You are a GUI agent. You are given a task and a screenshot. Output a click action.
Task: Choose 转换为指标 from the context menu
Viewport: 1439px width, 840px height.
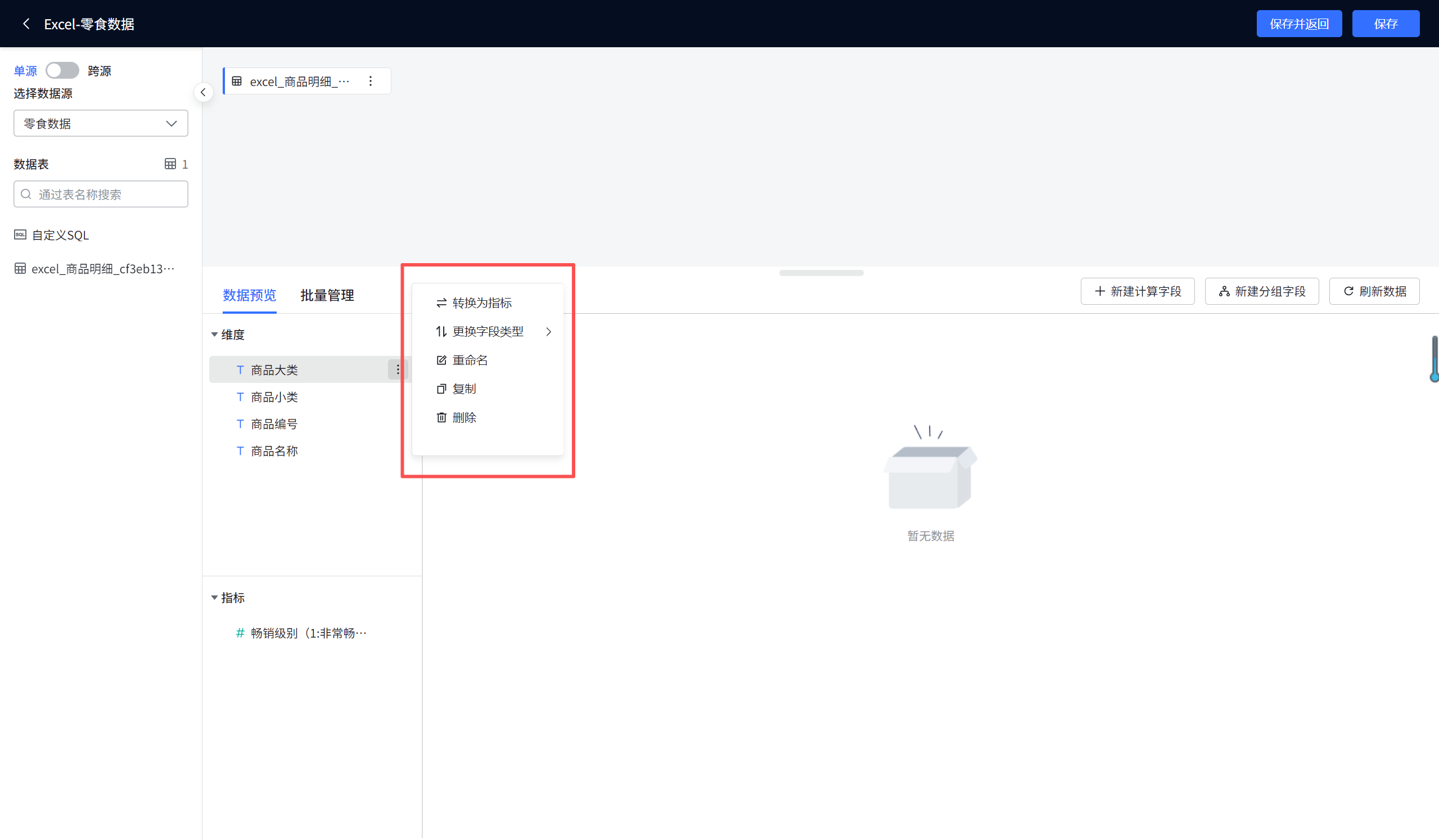tap(481, 302)
